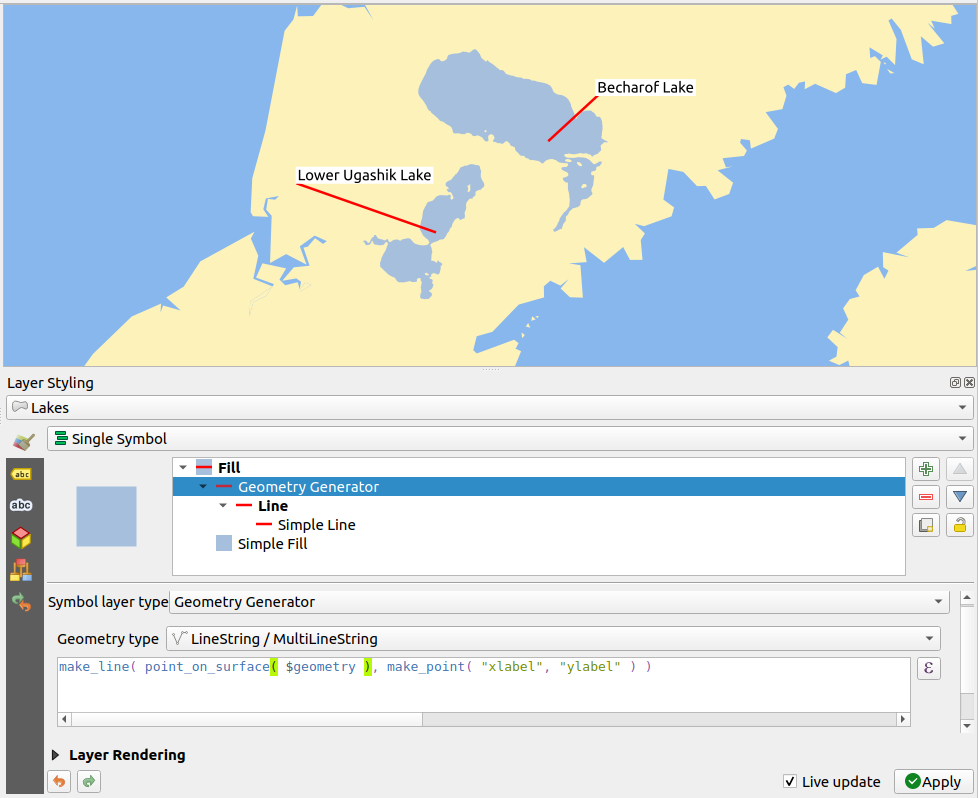Click the undo style change button
This screenshot has height=798, width=979.
(59, 782)
